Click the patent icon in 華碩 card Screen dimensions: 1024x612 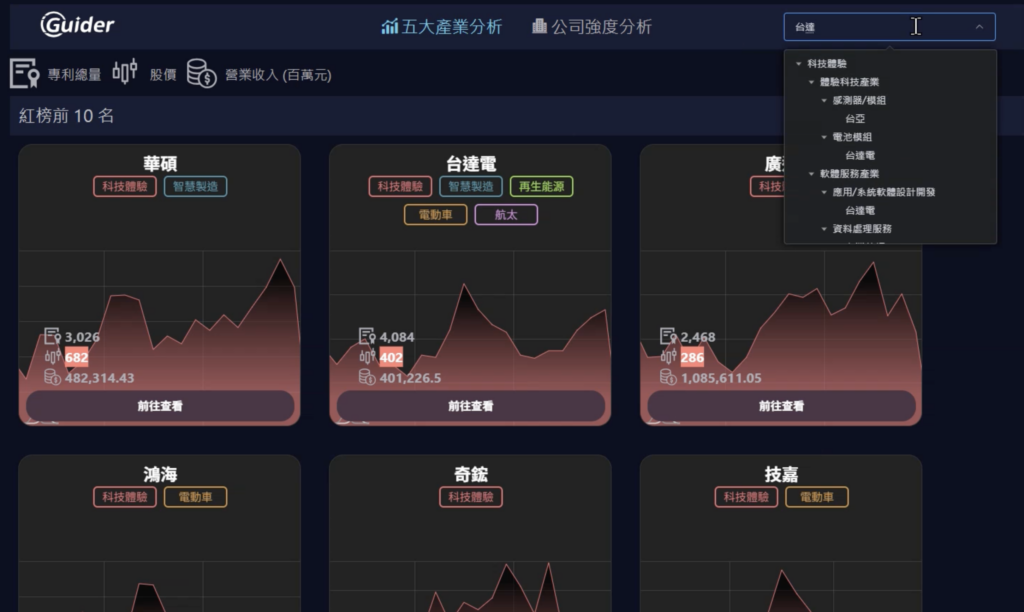pyautogui.click(x=52, y=336)
